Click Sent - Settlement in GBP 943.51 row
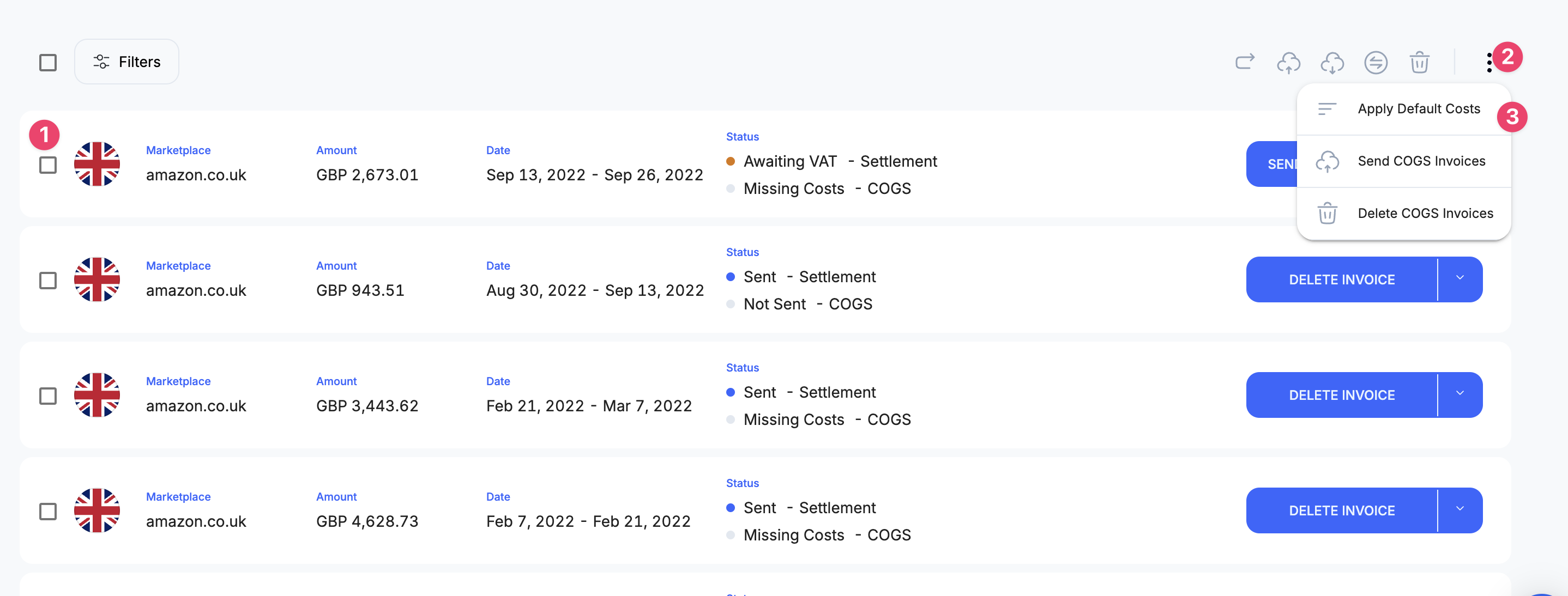The width and height of the screenshot is (1568, 596). [801, 277]
